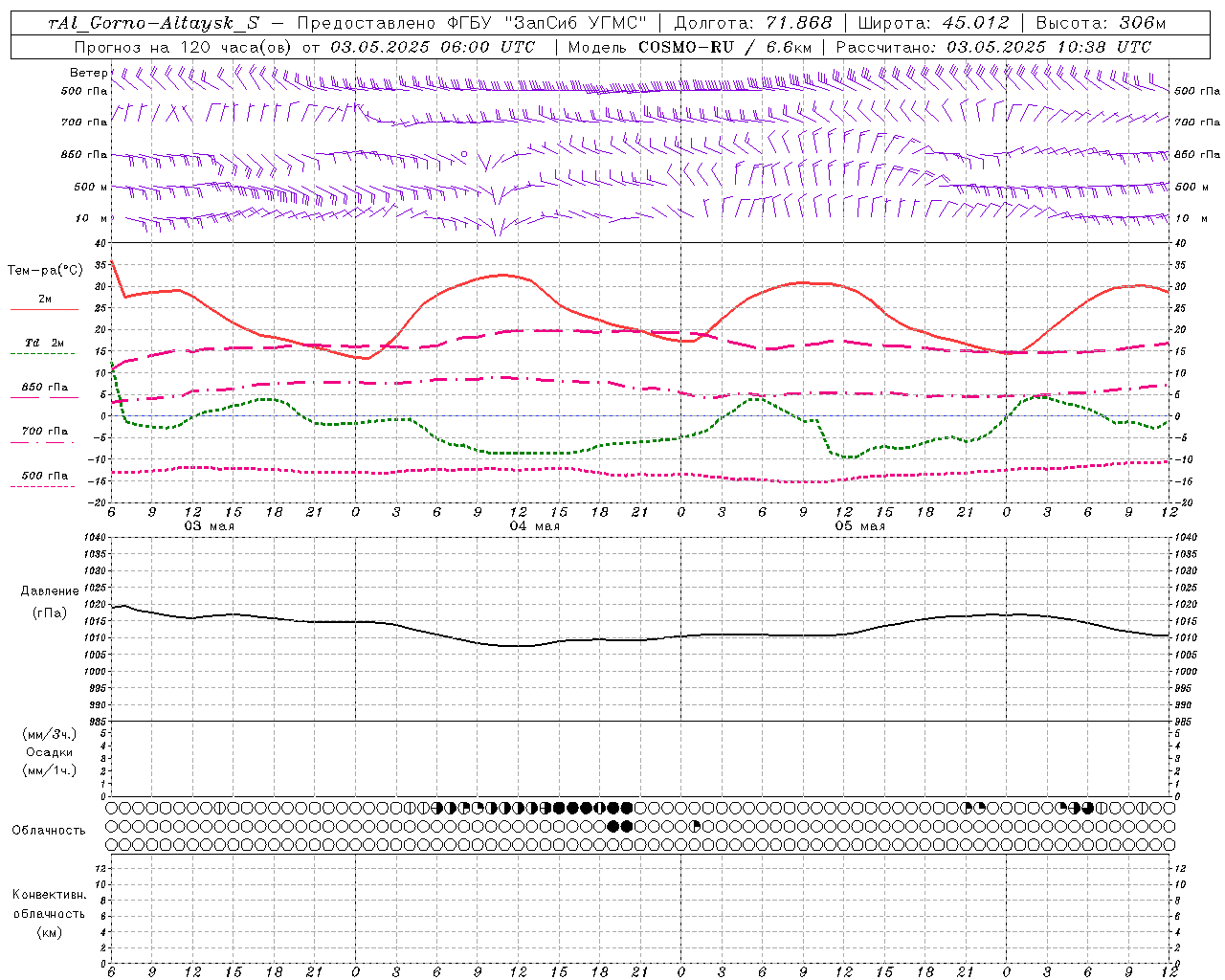The width and height of the screenshot is (1225, 980).
Task: Select the Высота: 306м header field
Action: tap(1101, 23)
